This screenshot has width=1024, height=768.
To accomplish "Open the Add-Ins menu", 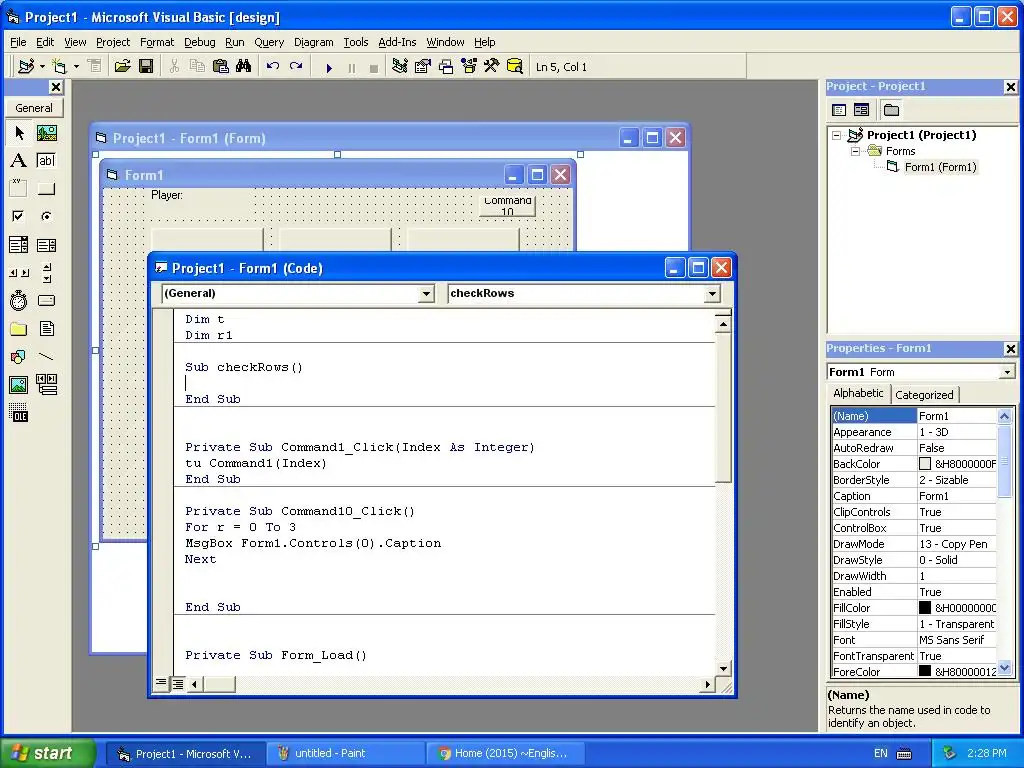I will click(397, 42).
